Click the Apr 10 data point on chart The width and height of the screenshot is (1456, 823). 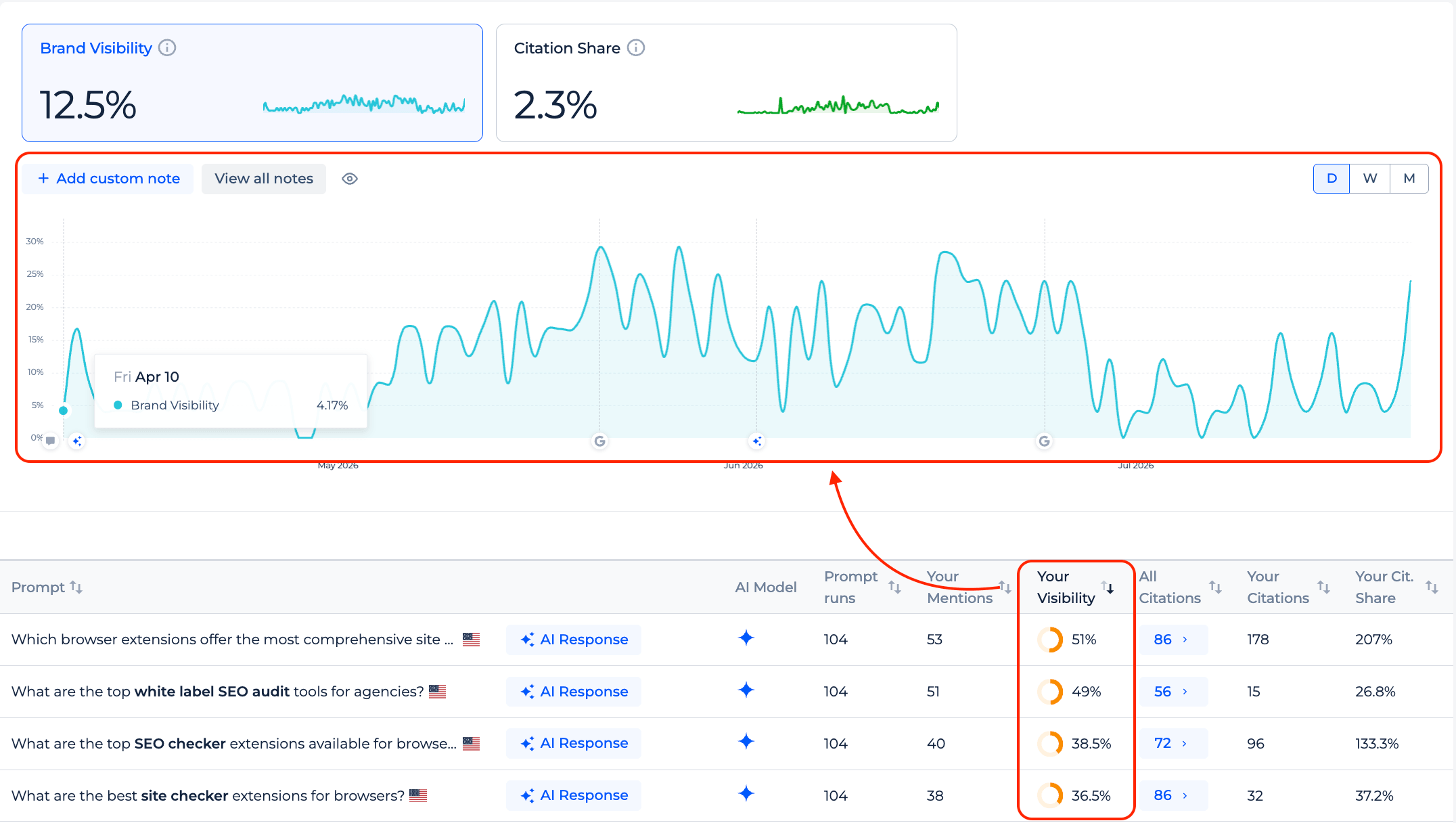click(x=64, y=410)
